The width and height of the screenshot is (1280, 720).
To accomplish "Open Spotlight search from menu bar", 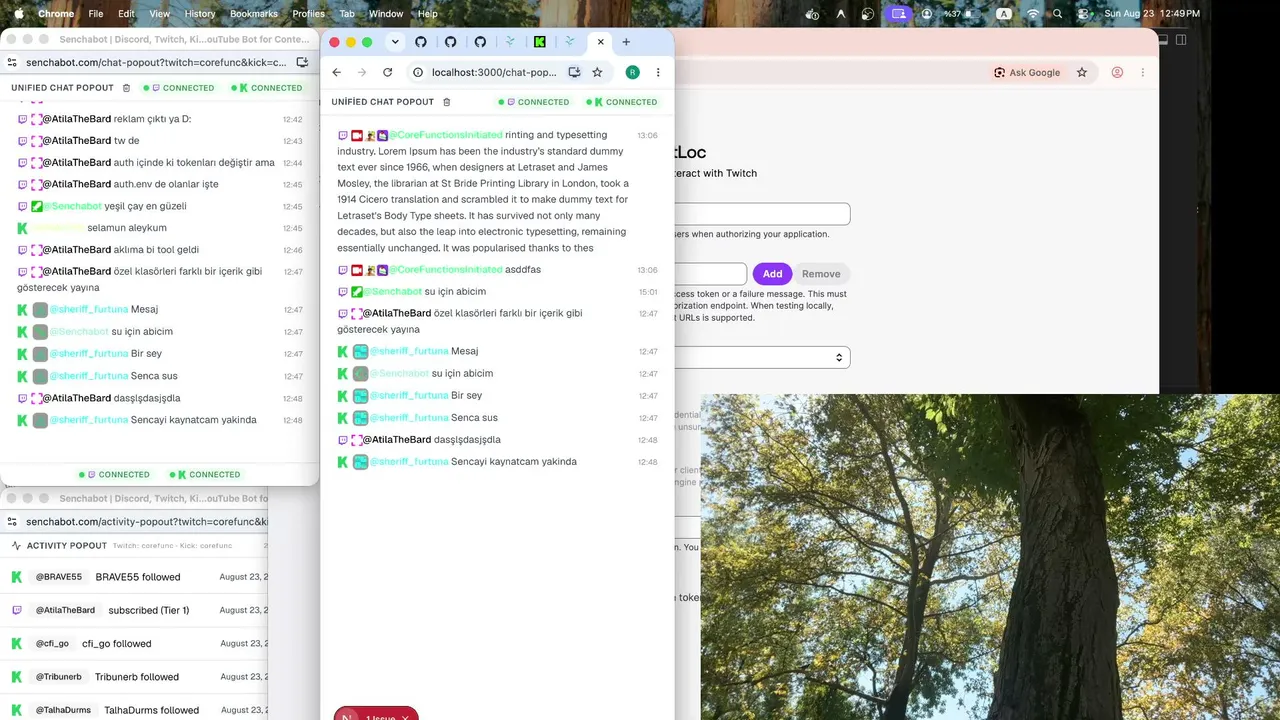I will pyautogui.click(x=1058, y=14).
